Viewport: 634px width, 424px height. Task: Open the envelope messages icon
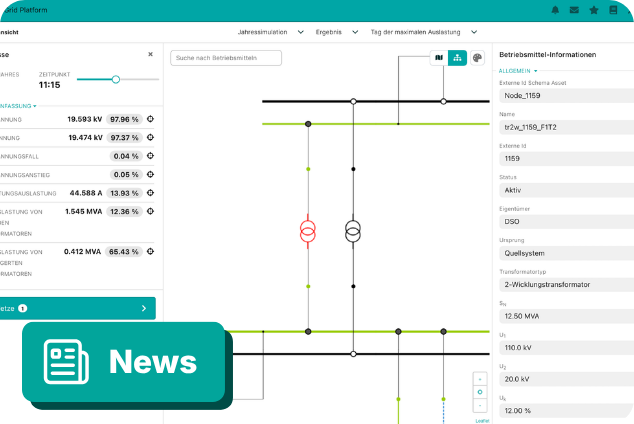pos(574,10)
